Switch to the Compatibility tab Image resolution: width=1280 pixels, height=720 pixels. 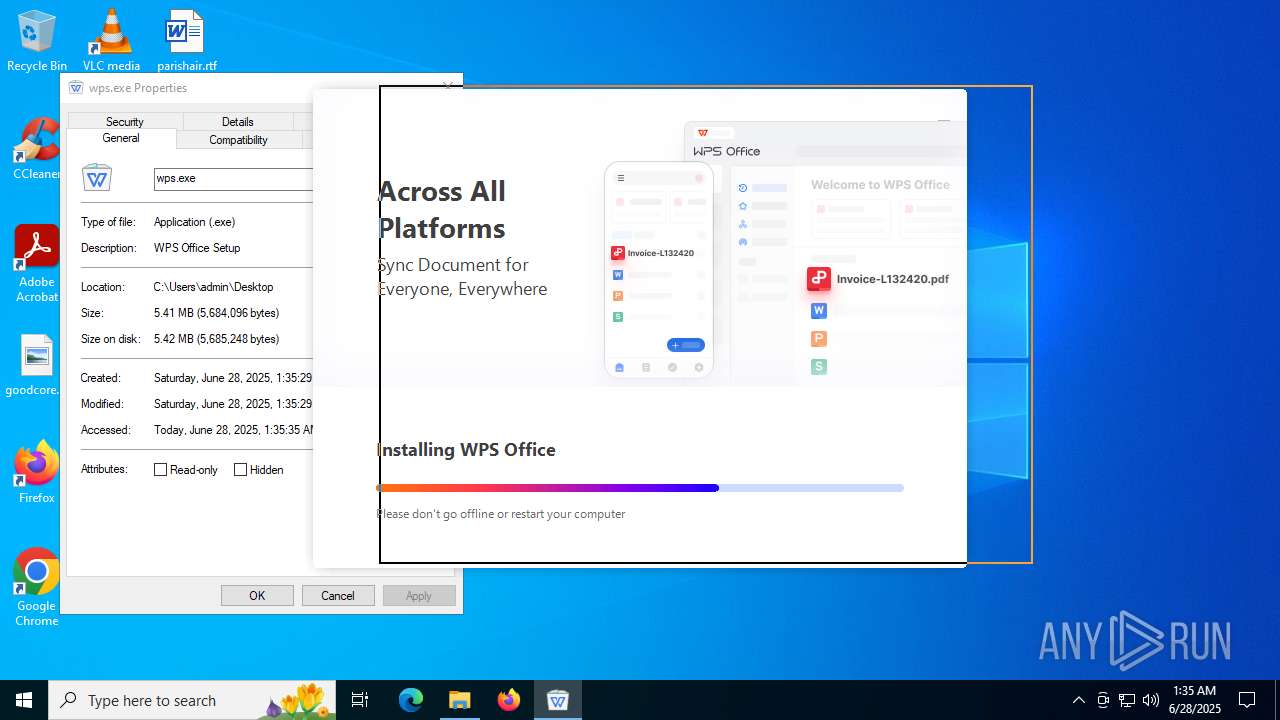(238, 140)
